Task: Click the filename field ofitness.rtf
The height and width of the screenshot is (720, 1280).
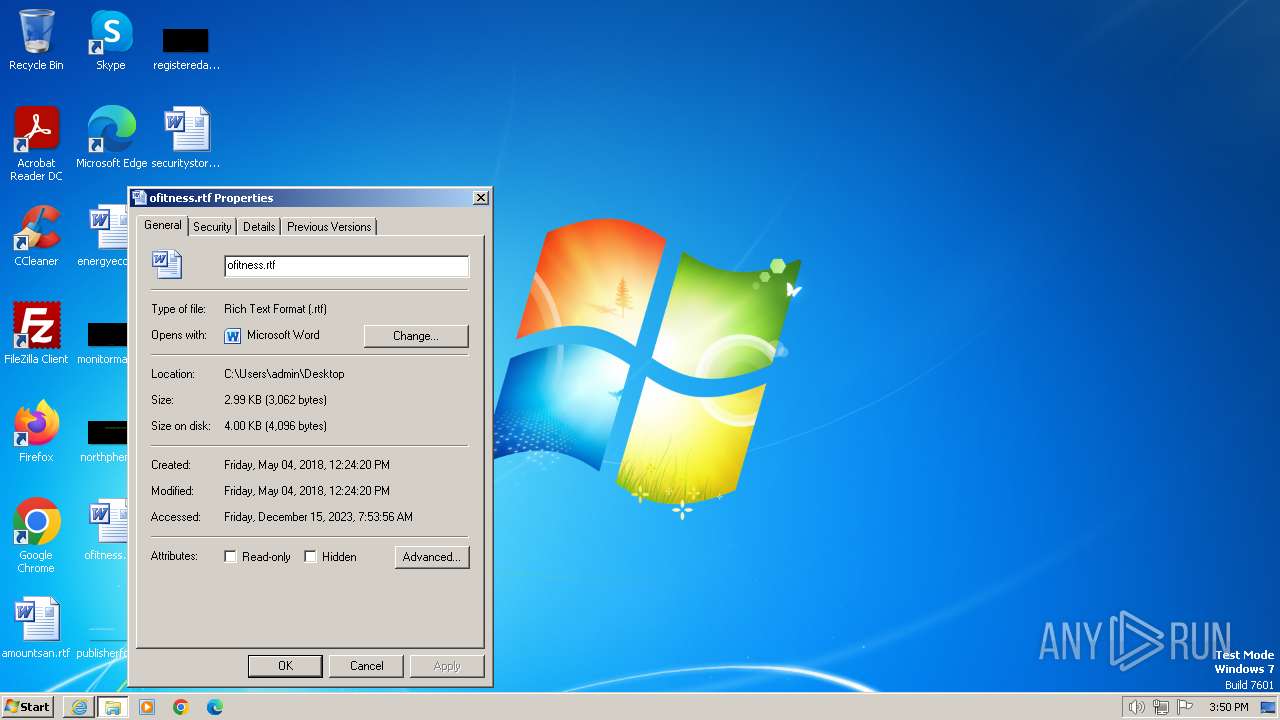Action: [346, 266]
